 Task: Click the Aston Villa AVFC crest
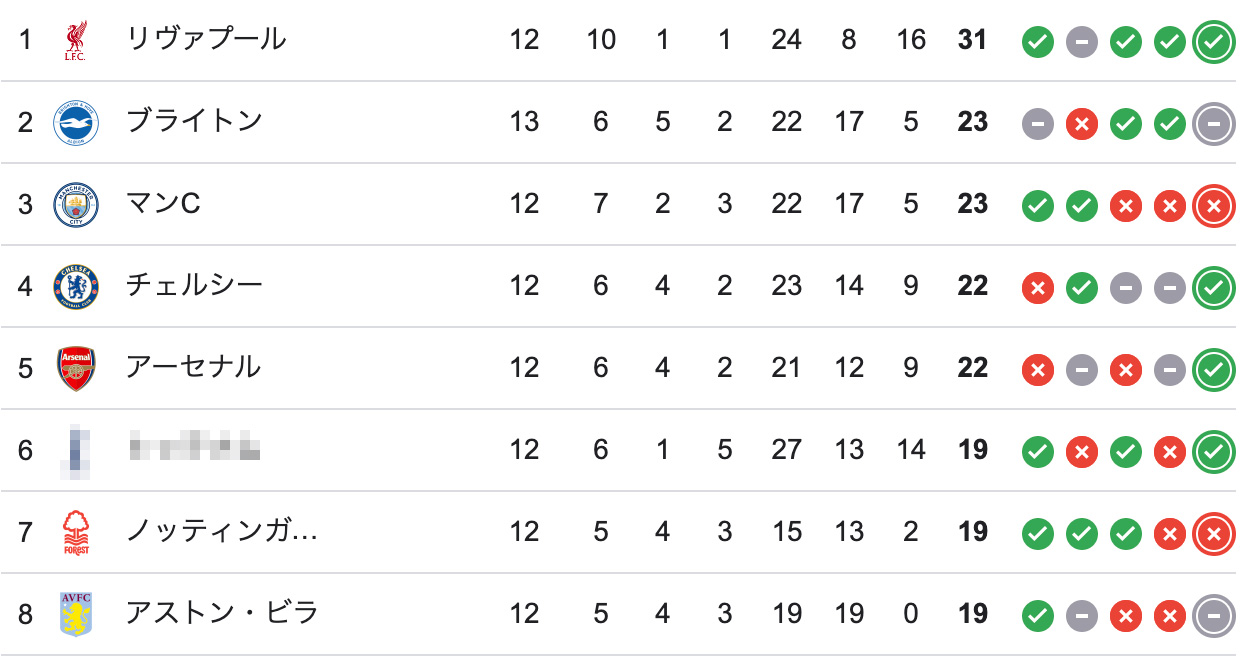pos(76,614)
